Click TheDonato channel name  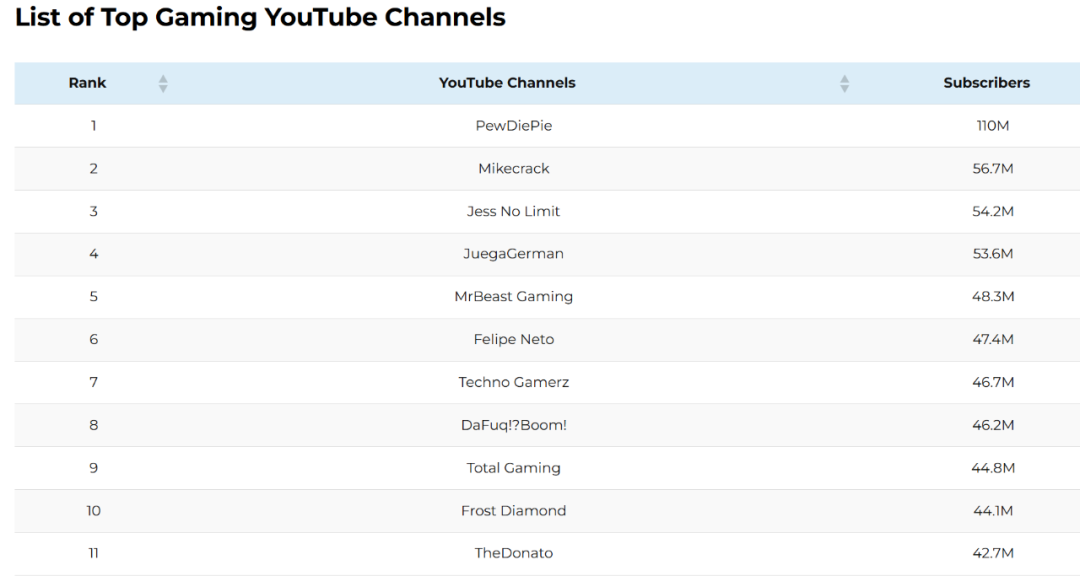[x=513, y=554]
